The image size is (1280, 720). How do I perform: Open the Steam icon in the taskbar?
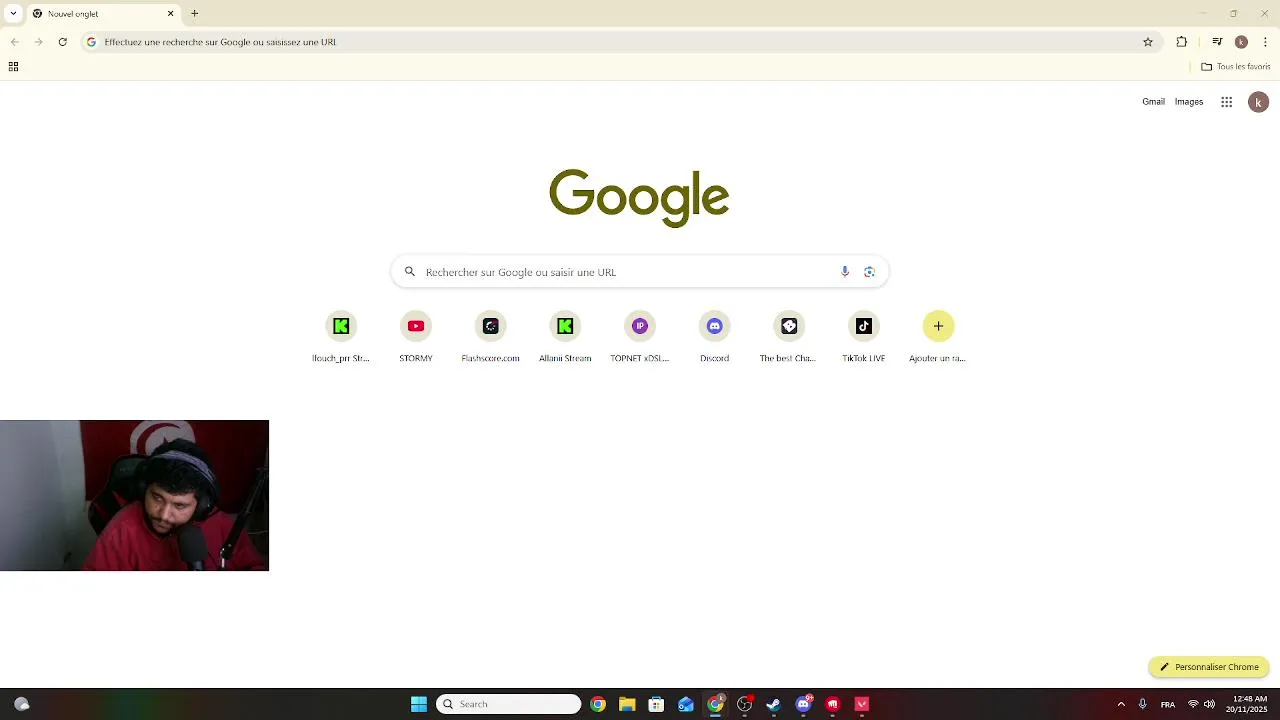773,704
